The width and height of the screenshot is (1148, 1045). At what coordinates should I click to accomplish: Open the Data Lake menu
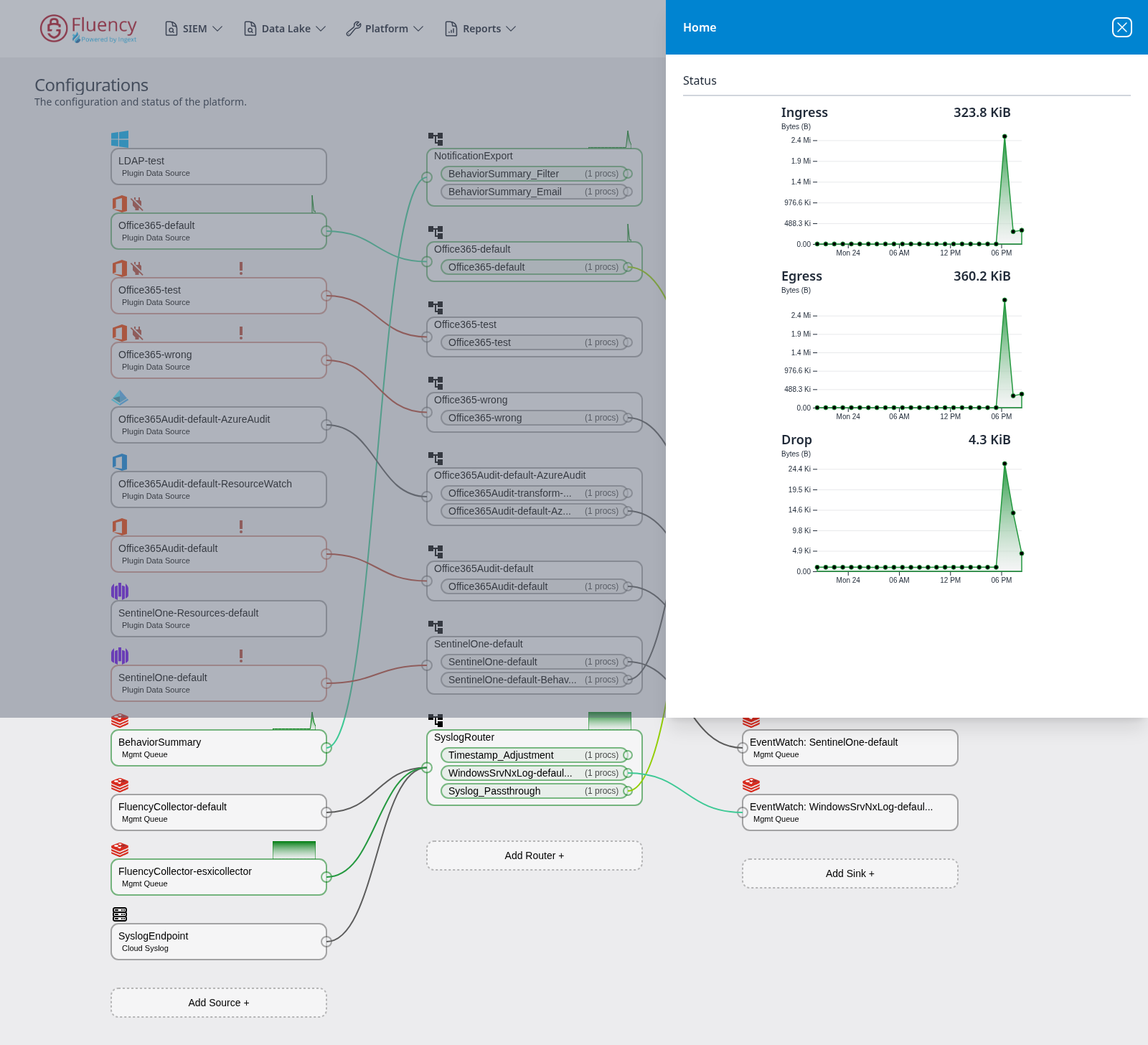285,29
